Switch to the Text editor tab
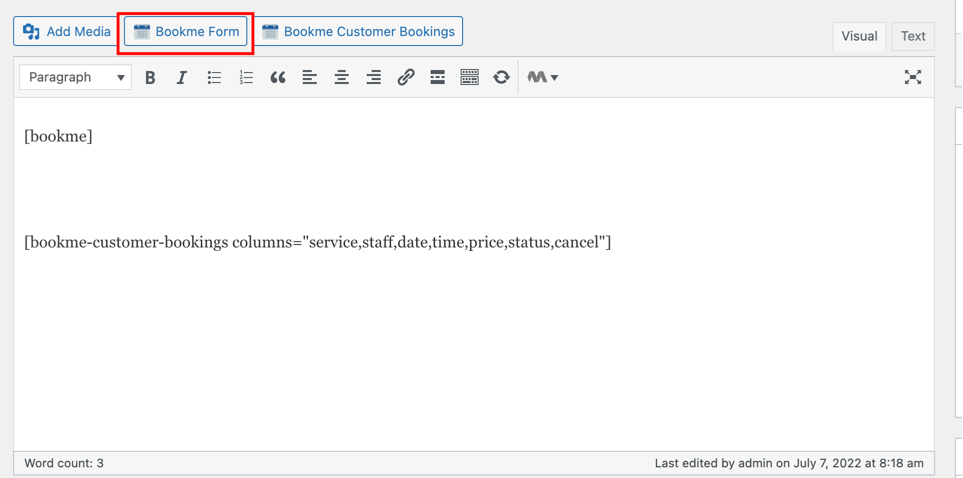This screenshot has height=478, width=963. pos(913,36)
